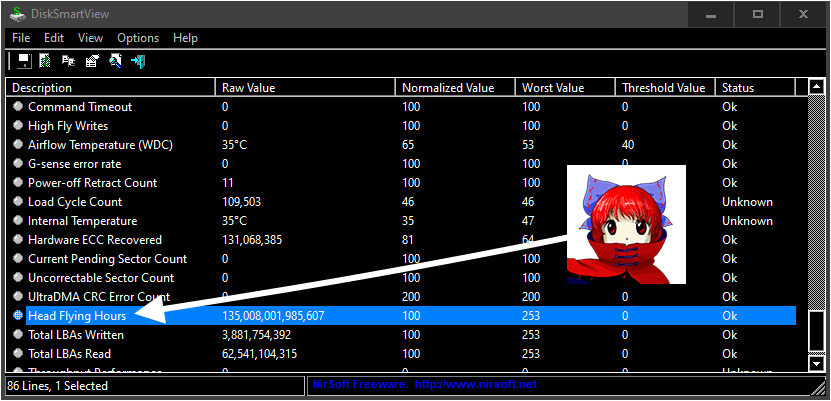Open the NirSoft website link in status bar
This screenshot has height=401, width=831.
[x=476, y=385]
